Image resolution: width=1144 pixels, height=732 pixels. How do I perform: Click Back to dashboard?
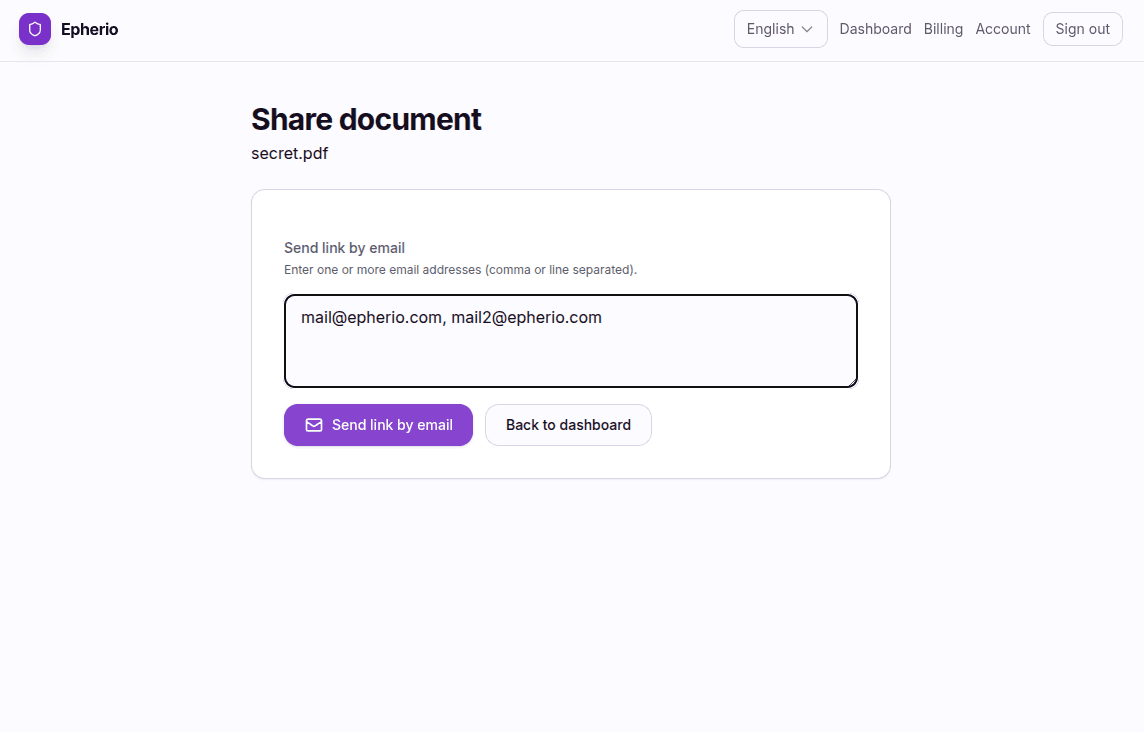568,425
